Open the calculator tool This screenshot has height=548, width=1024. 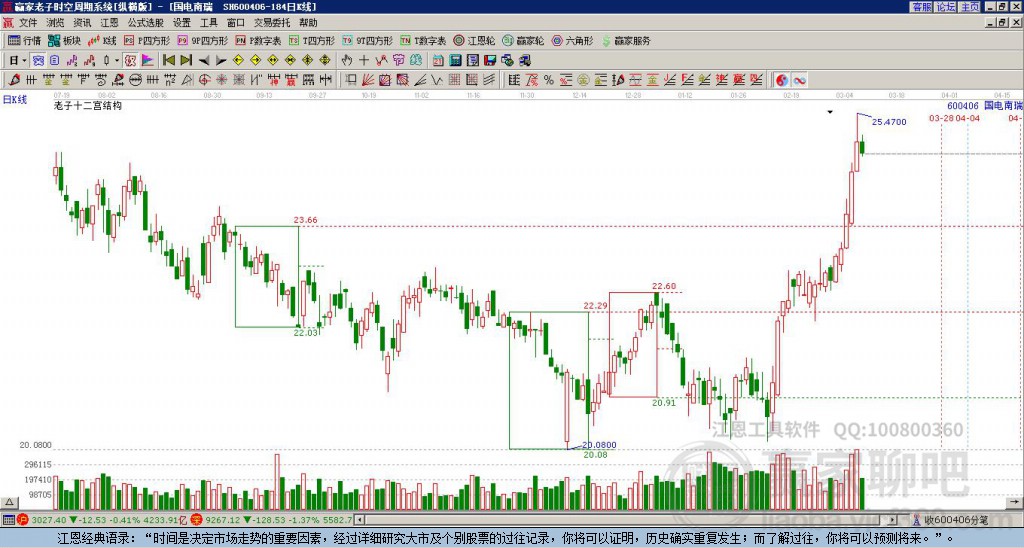tap(455, 60)
